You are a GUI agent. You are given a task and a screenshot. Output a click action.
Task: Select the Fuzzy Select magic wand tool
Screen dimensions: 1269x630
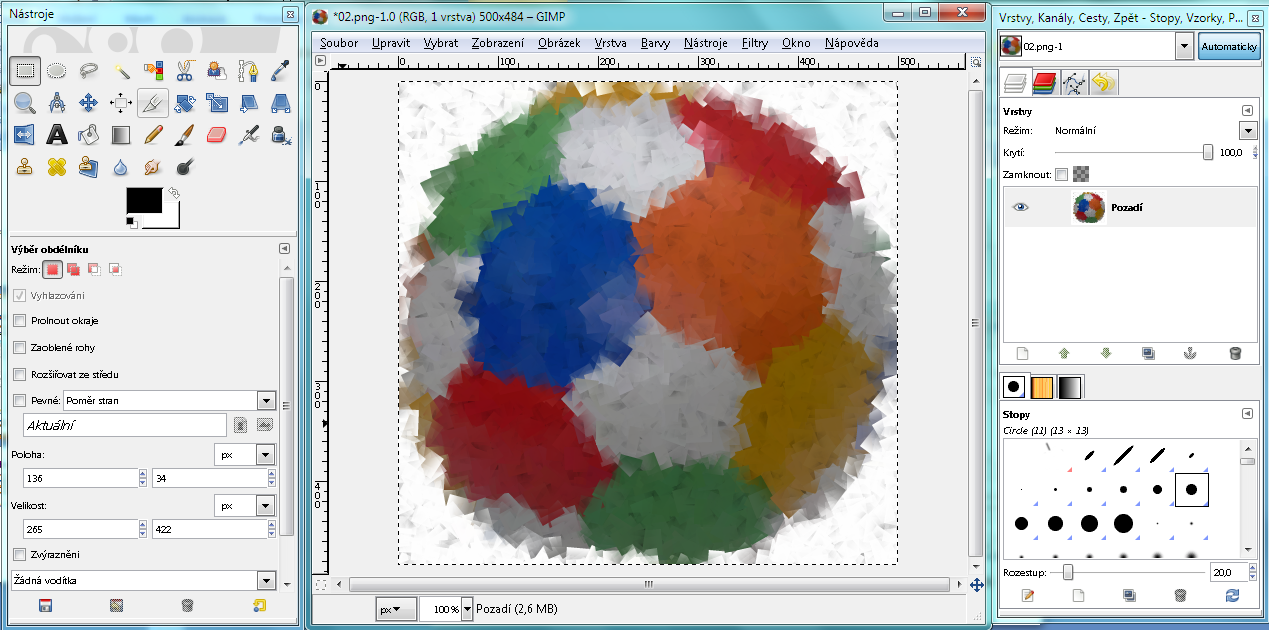click(121, 70)
